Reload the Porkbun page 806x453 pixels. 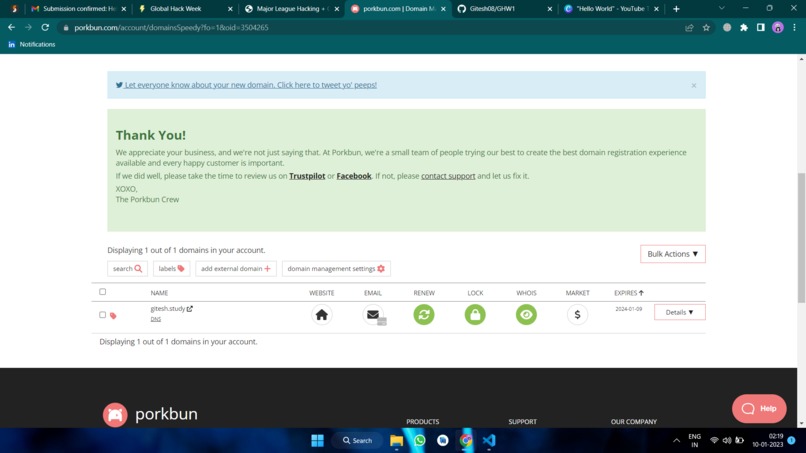tap(45, 27)
